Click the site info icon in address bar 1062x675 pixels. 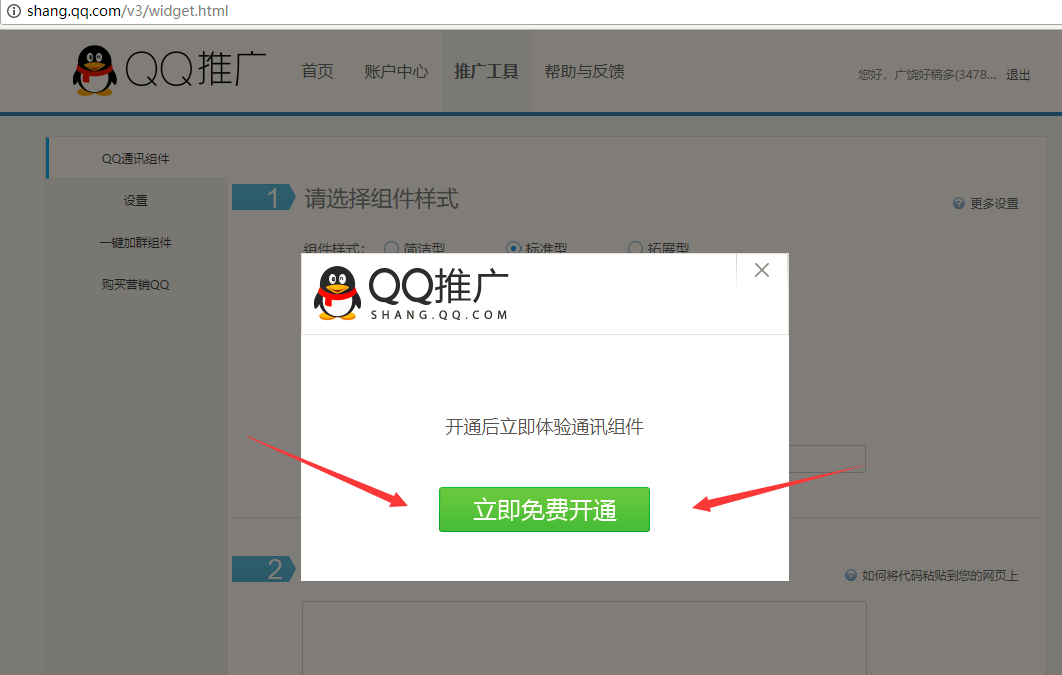click(x=14, y=12)
